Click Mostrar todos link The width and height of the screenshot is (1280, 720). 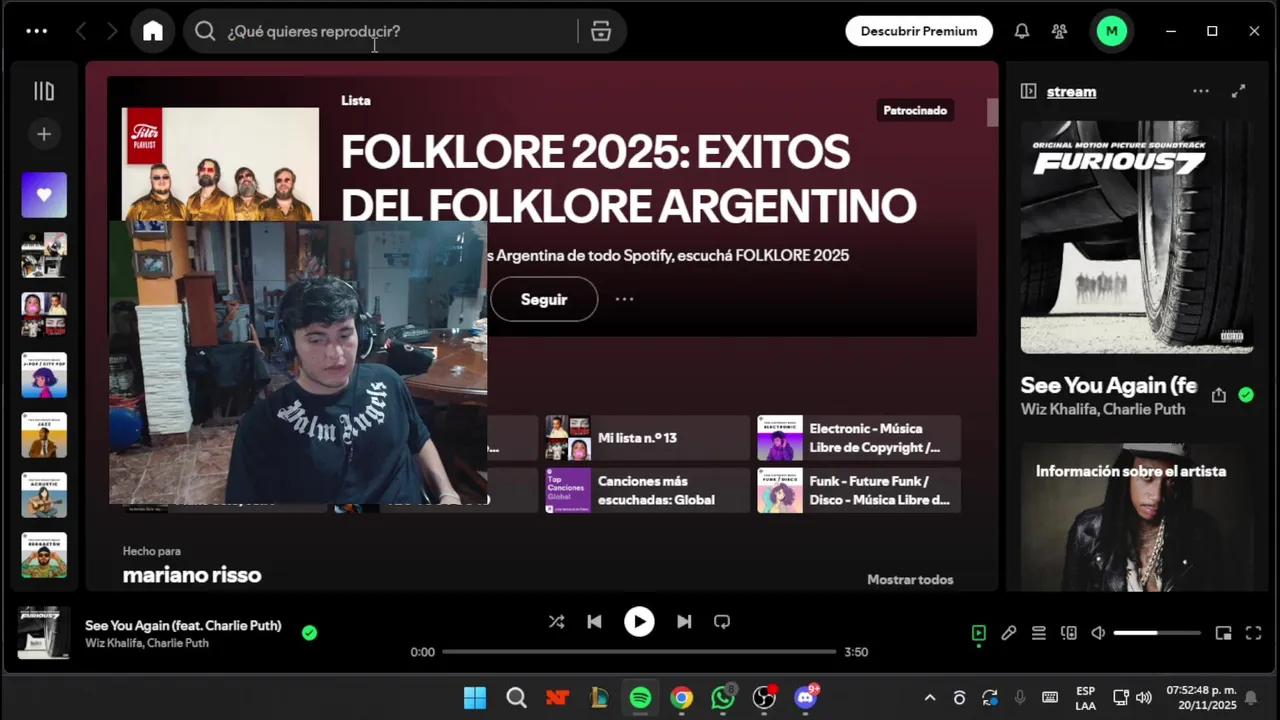pos(910,579)
